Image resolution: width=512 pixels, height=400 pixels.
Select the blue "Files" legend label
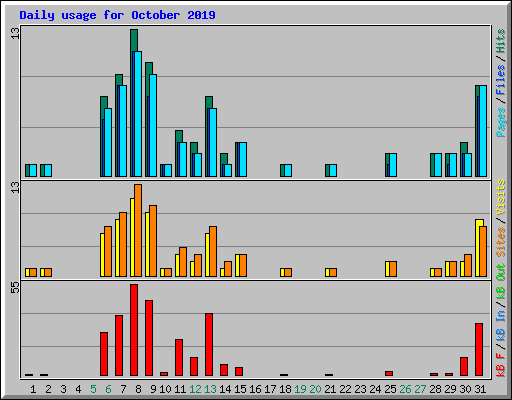(501, 80)
